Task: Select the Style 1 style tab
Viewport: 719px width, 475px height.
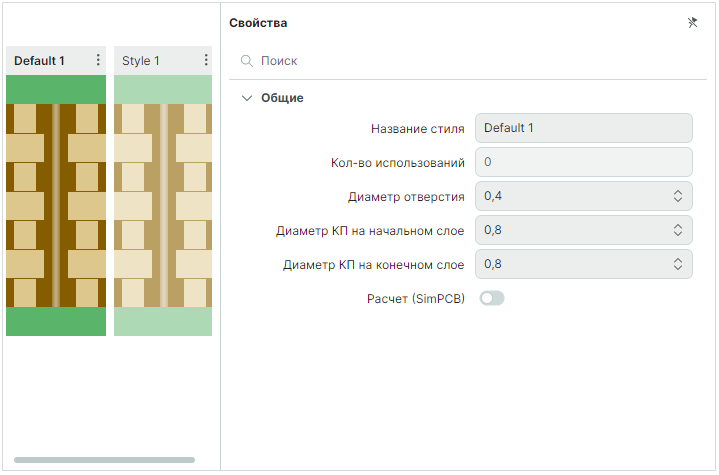Action: (141, 61)
